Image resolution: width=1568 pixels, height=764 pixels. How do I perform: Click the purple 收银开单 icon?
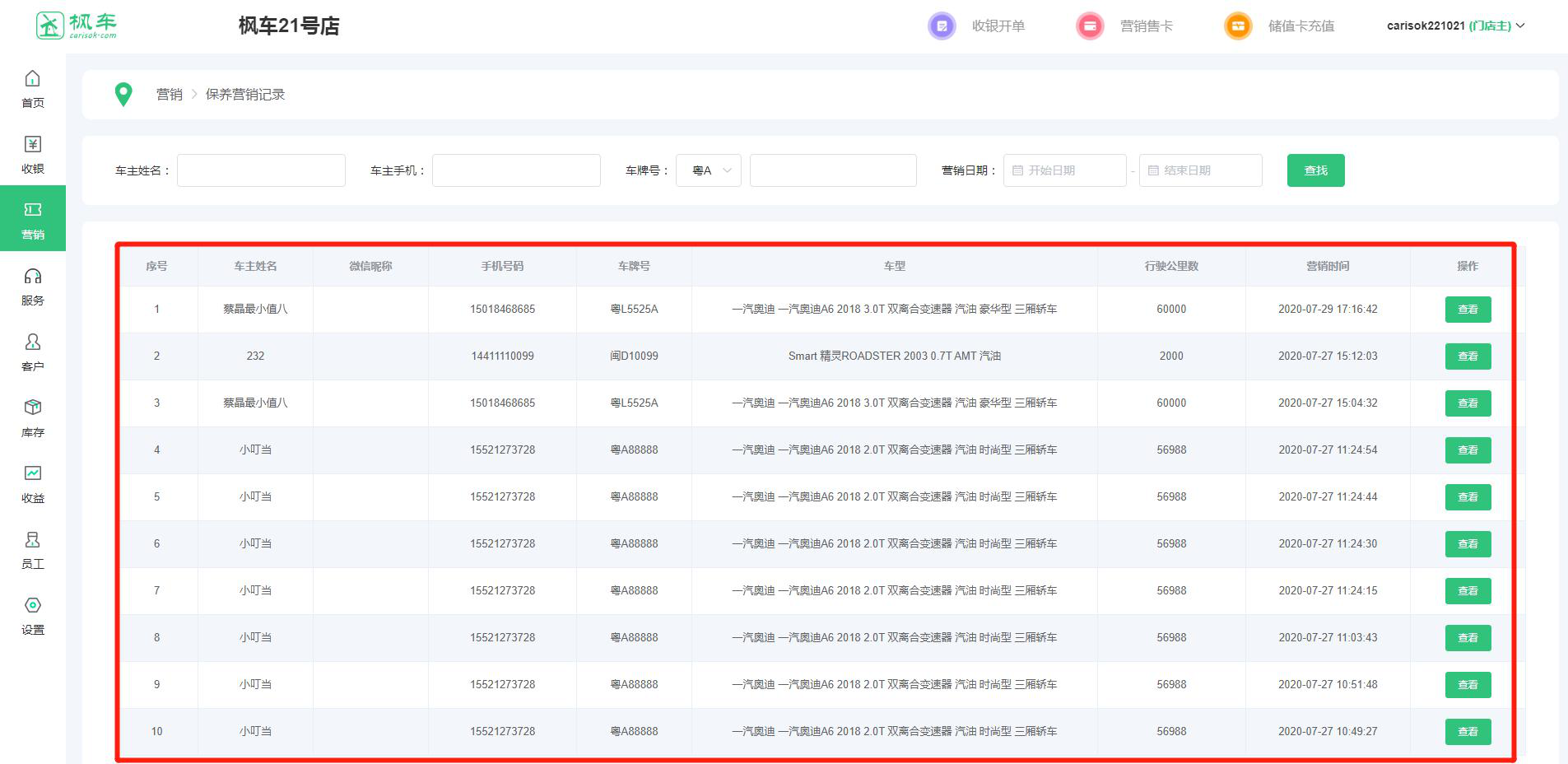point(942,26)
